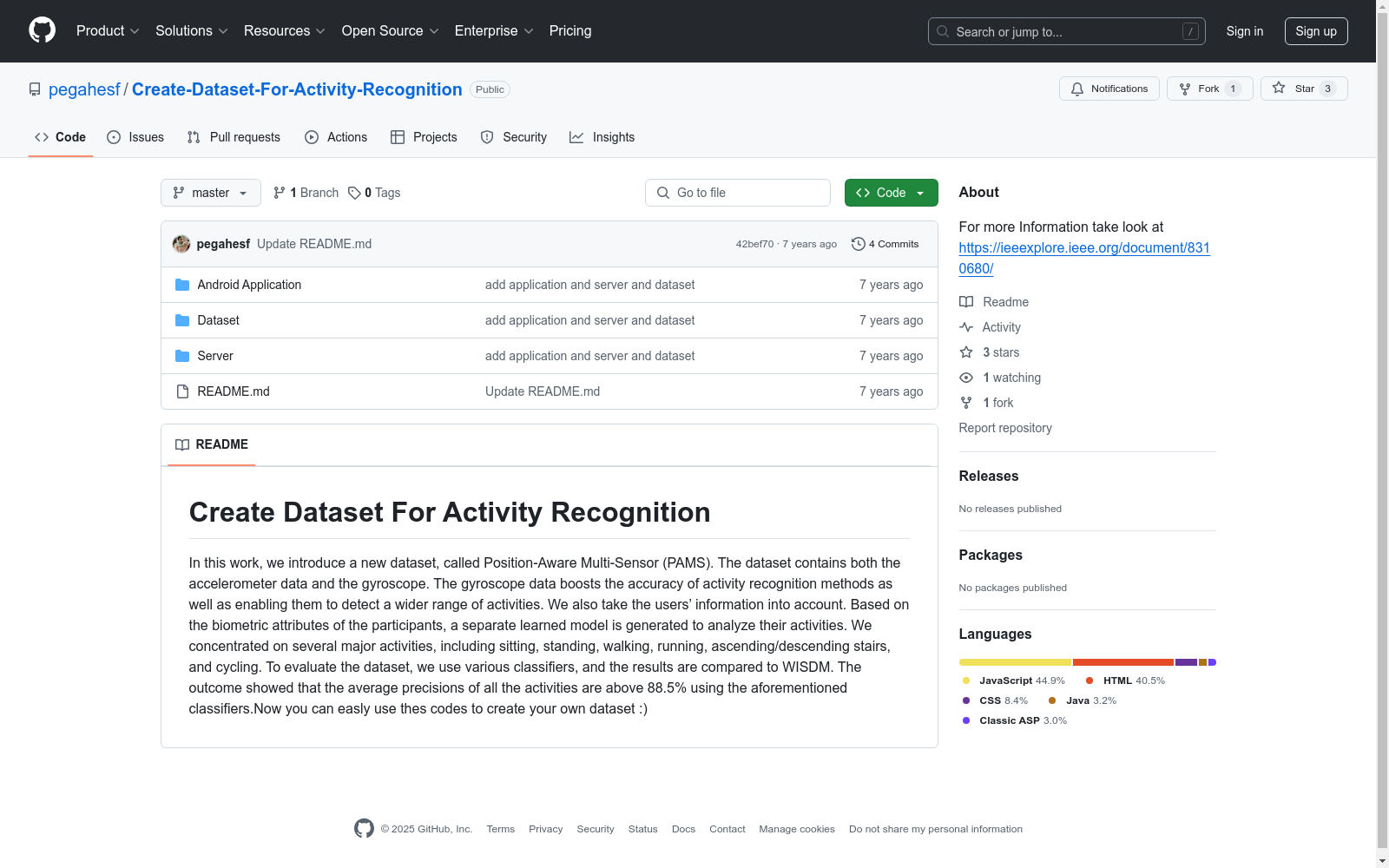Click the GitHub logo in footer

click(365, 829)
